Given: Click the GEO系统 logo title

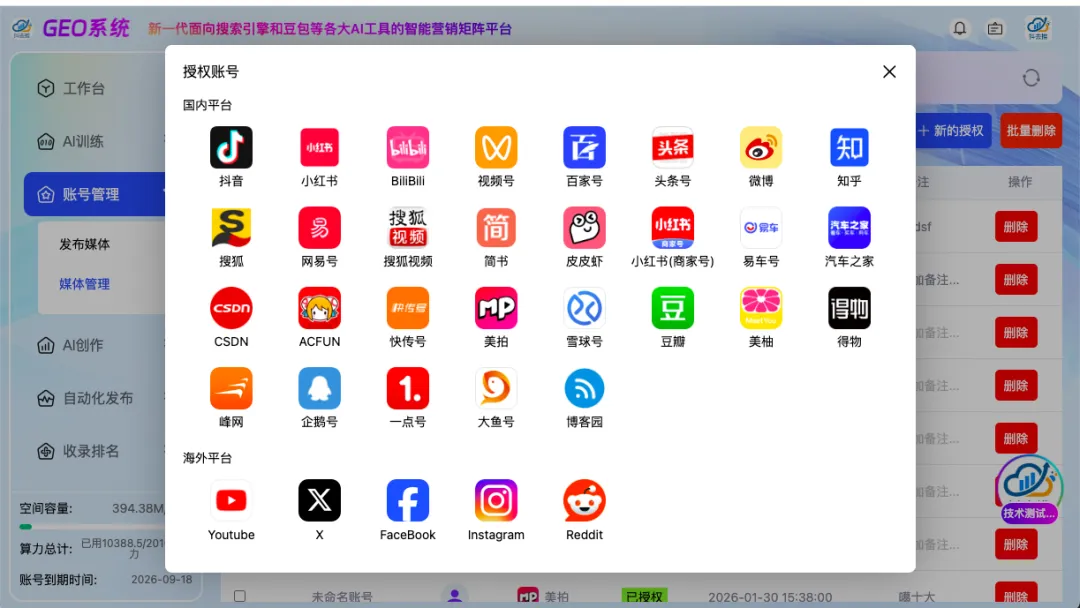Looking at the screenshot, I should coord(85,28).
